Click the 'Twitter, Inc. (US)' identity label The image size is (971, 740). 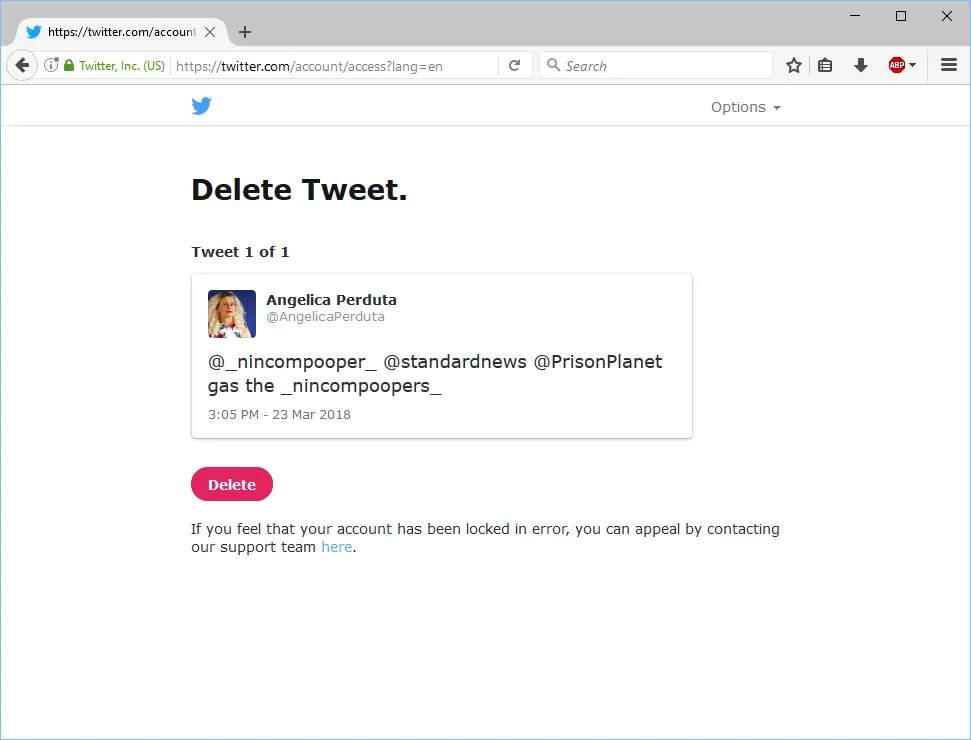pos(122,66)
